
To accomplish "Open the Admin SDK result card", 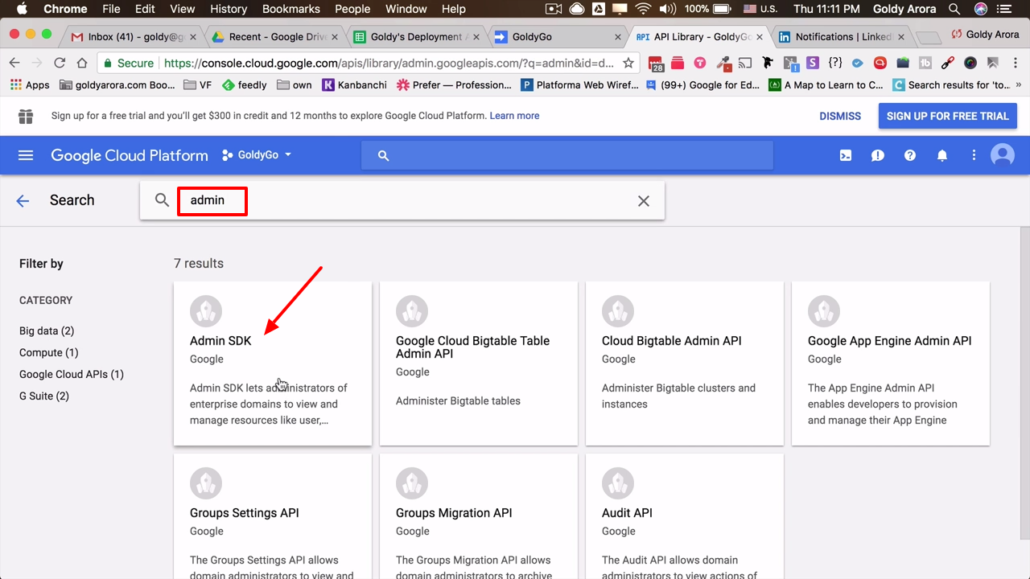I will click(273, 363).
